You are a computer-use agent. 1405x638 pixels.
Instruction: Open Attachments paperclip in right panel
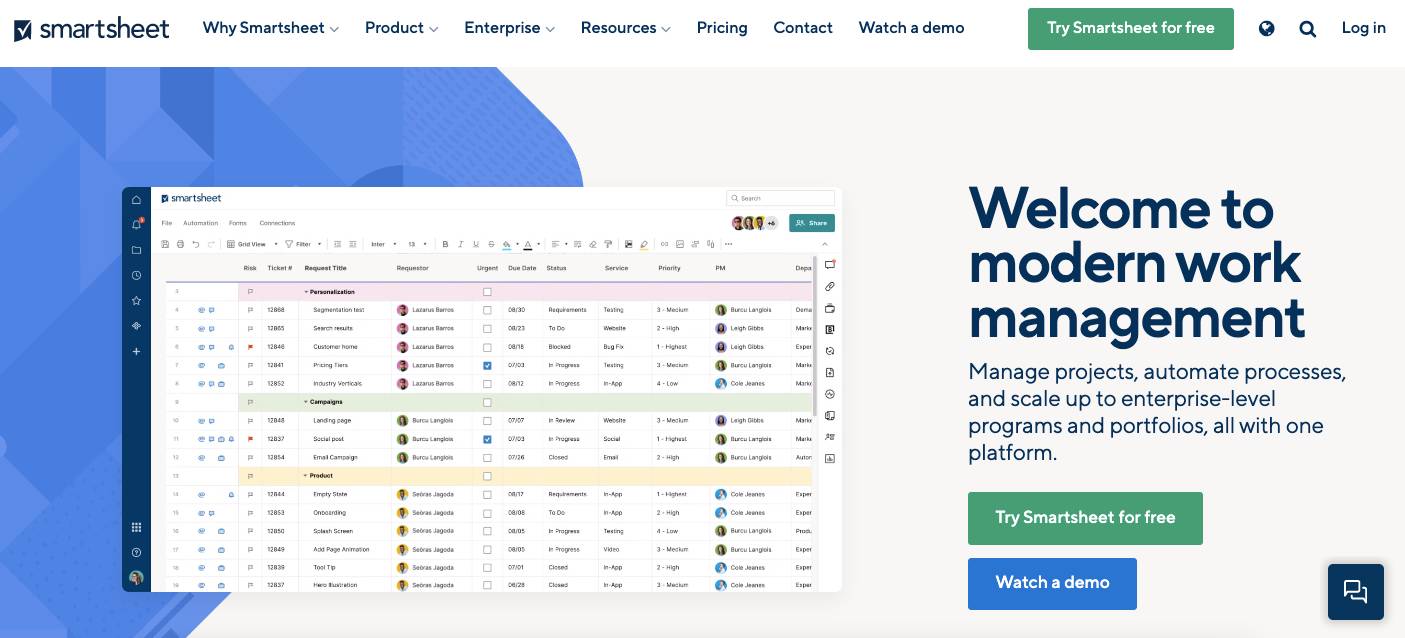pos(830,287)
